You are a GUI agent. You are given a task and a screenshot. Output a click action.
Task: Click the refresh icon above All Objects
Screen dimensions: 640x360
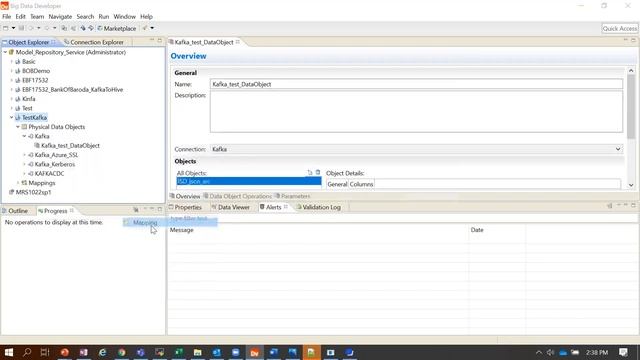click(310, 173)
